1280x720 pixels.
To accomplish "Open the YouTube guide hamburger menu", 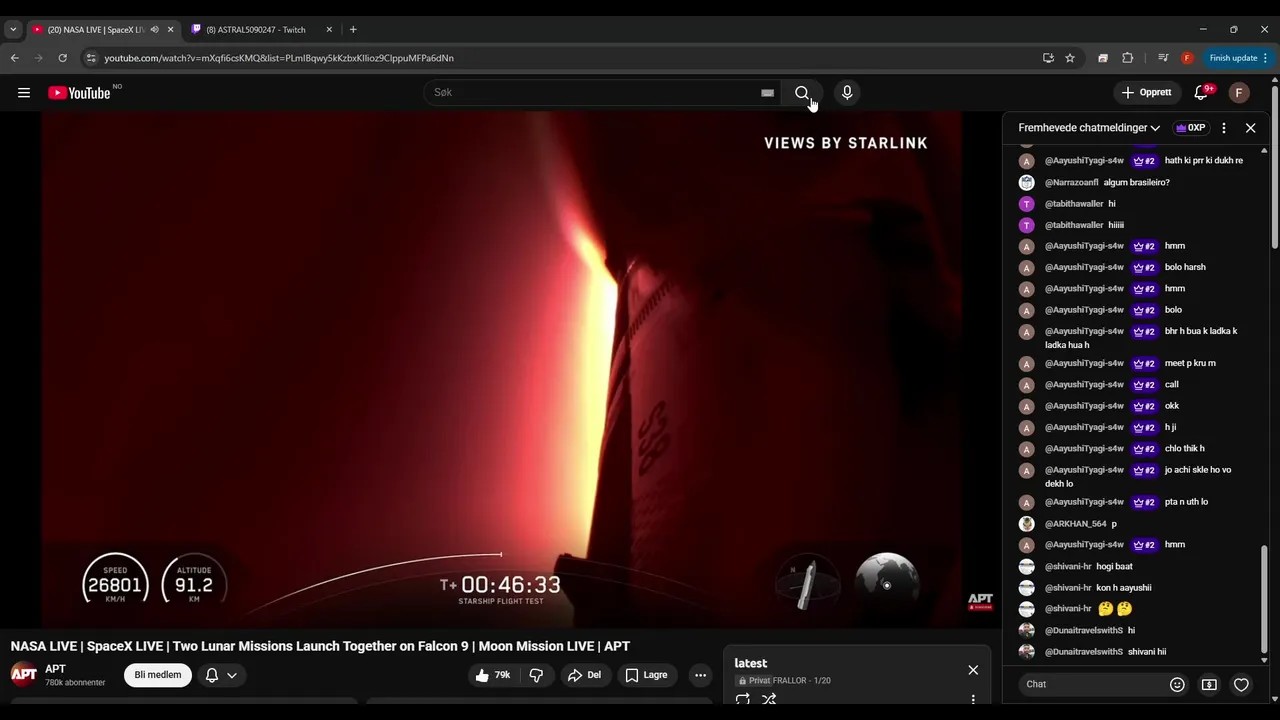I will coord(24,93).
